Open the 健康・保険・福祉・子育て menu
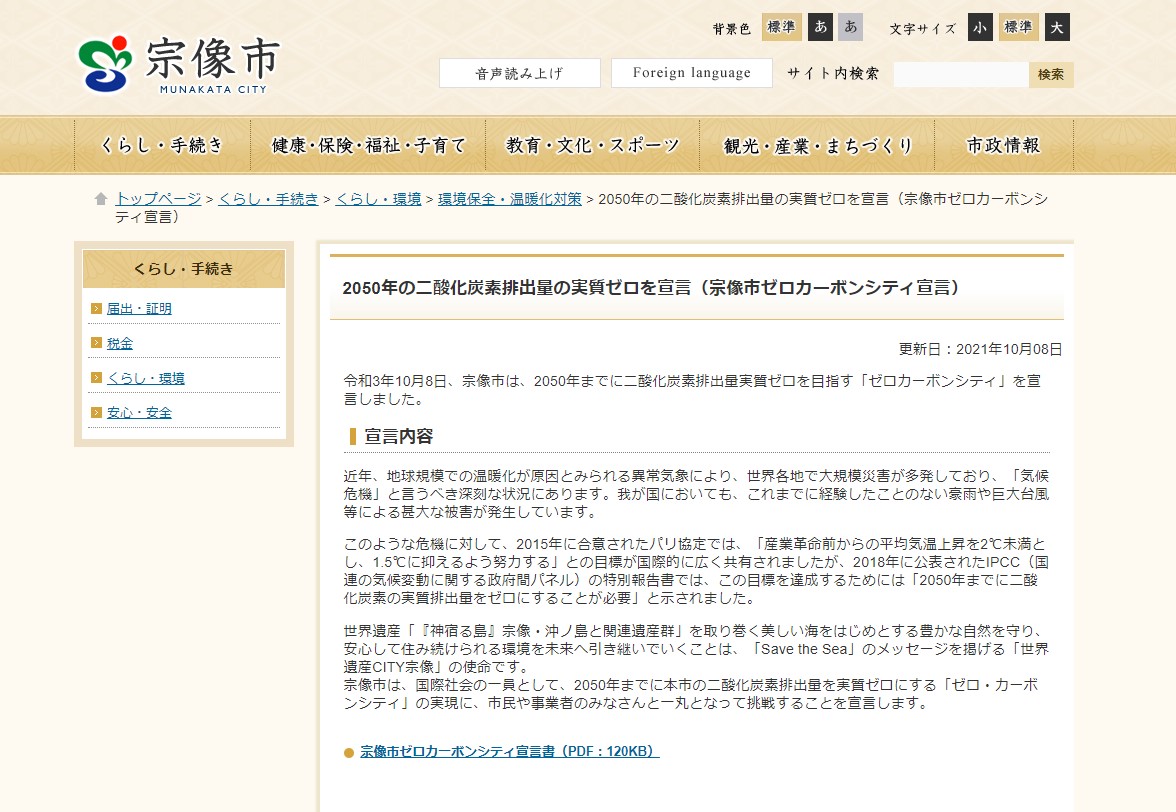Image resolution: width=1176 pixels, height=812 pixels. 369,146
